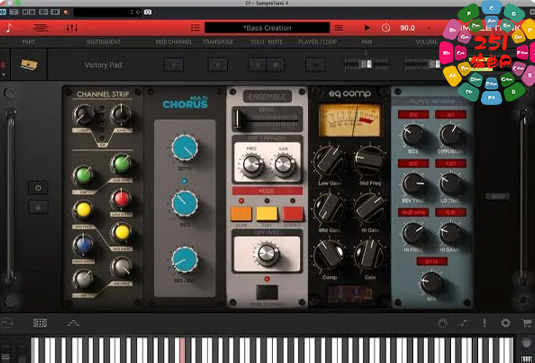The height and width of the screenshot is (363, 535).
Task: Start playback with the play arrow
Action: coord(367,28)
